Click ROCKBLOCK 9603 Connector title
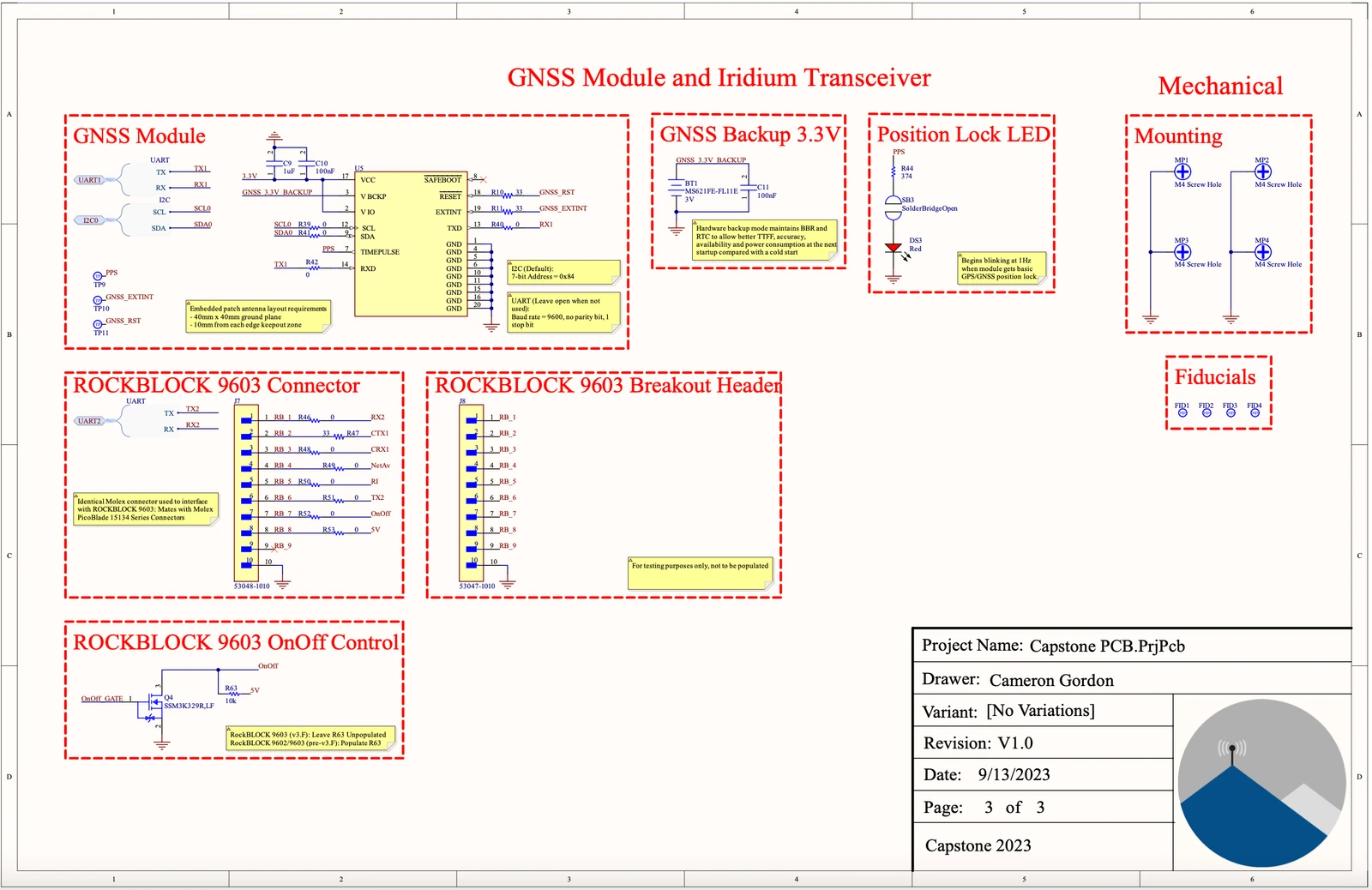The width and height of the screenshot is (1372, 890). coord(216,386)
